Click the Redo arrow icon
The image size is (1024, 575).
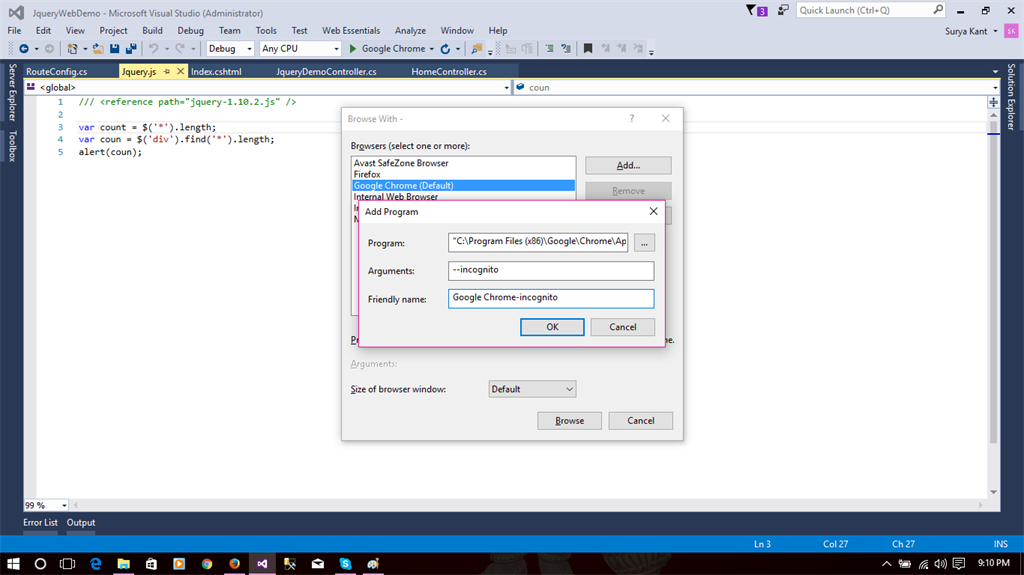[180, 48]
